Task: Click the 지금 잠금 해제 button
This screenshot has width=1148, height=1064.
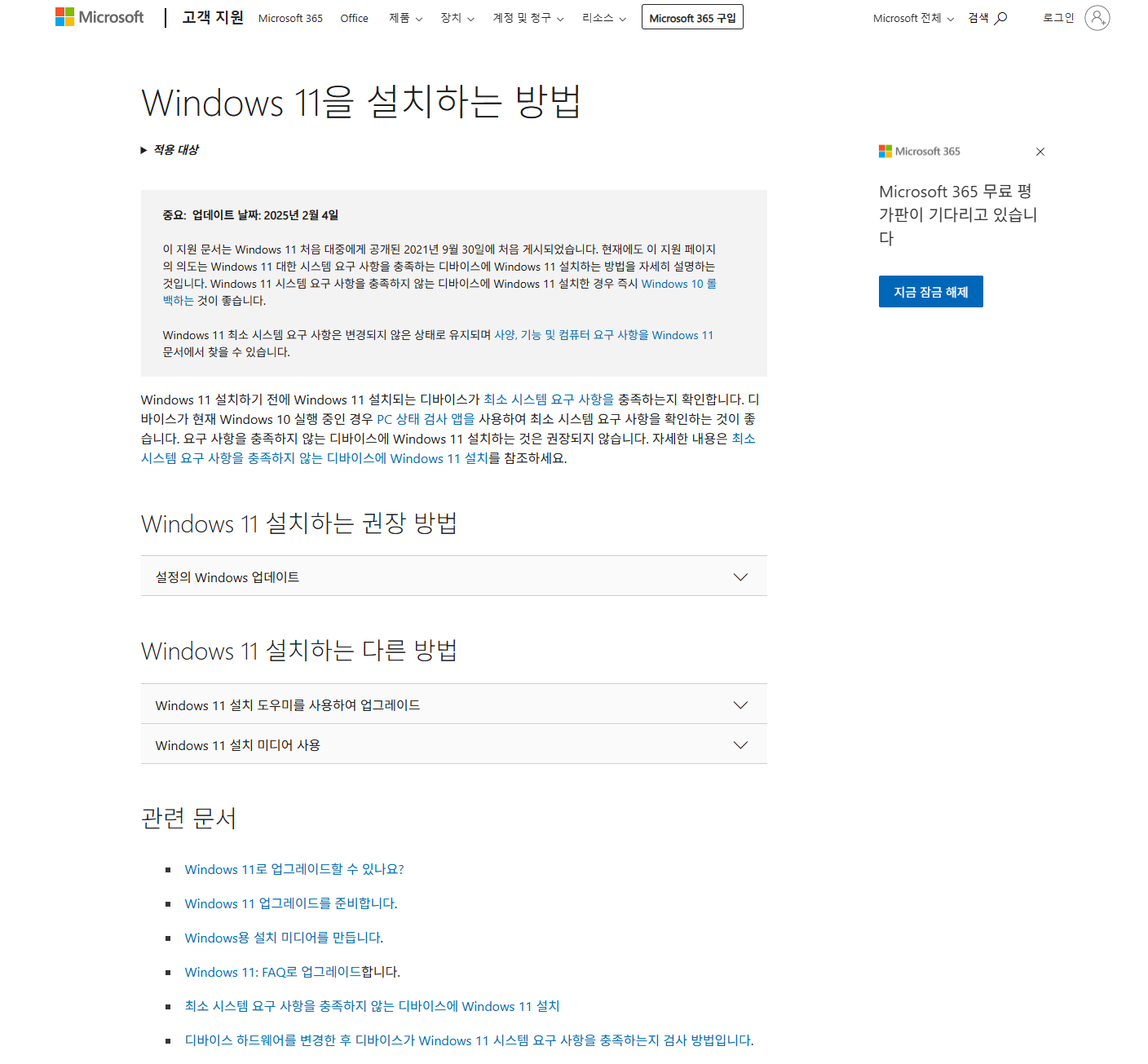Action: pos(930,292)
